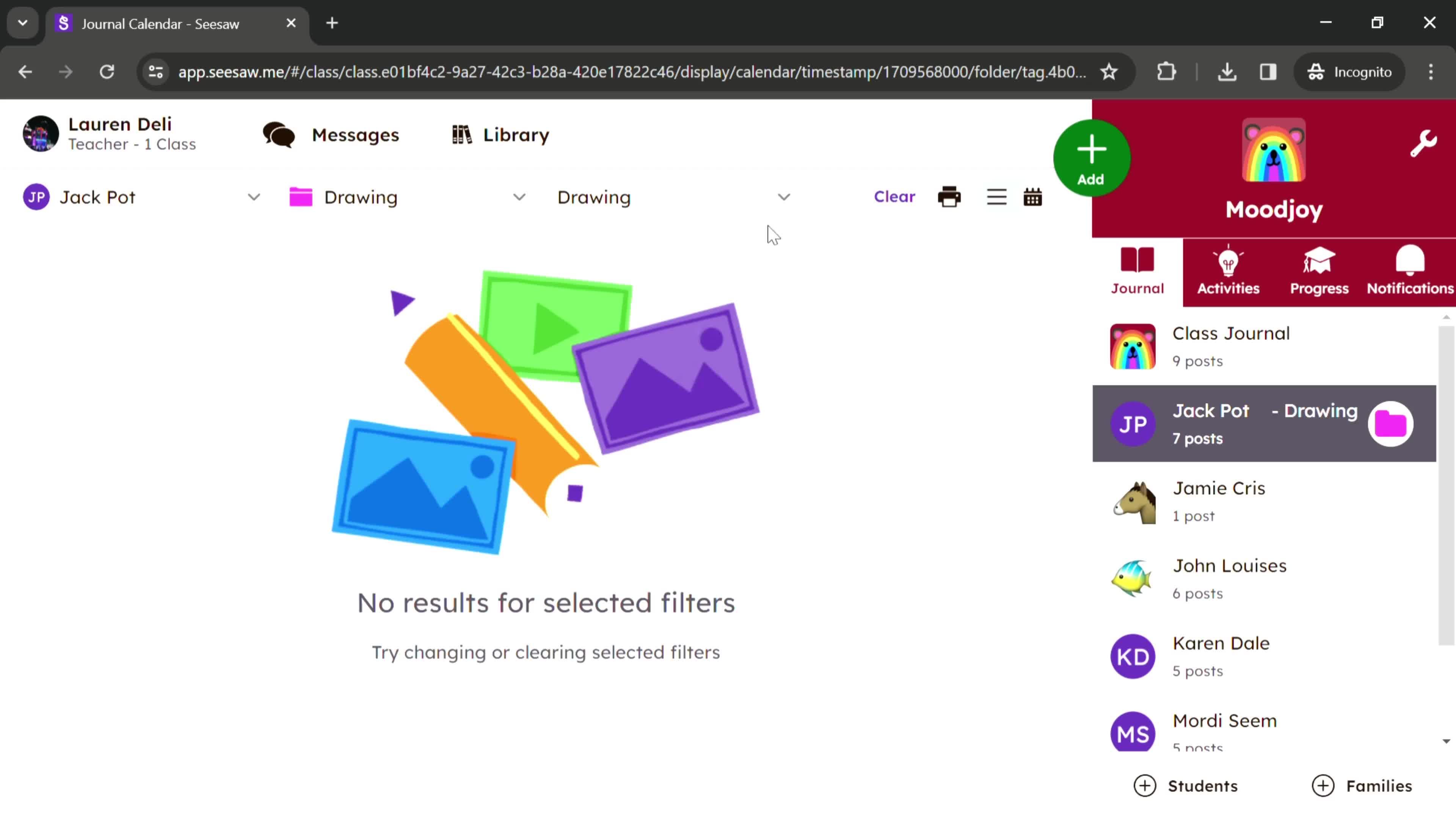
Task: Open the Activities panel in Moodjoy
Action: [1228, 270]
